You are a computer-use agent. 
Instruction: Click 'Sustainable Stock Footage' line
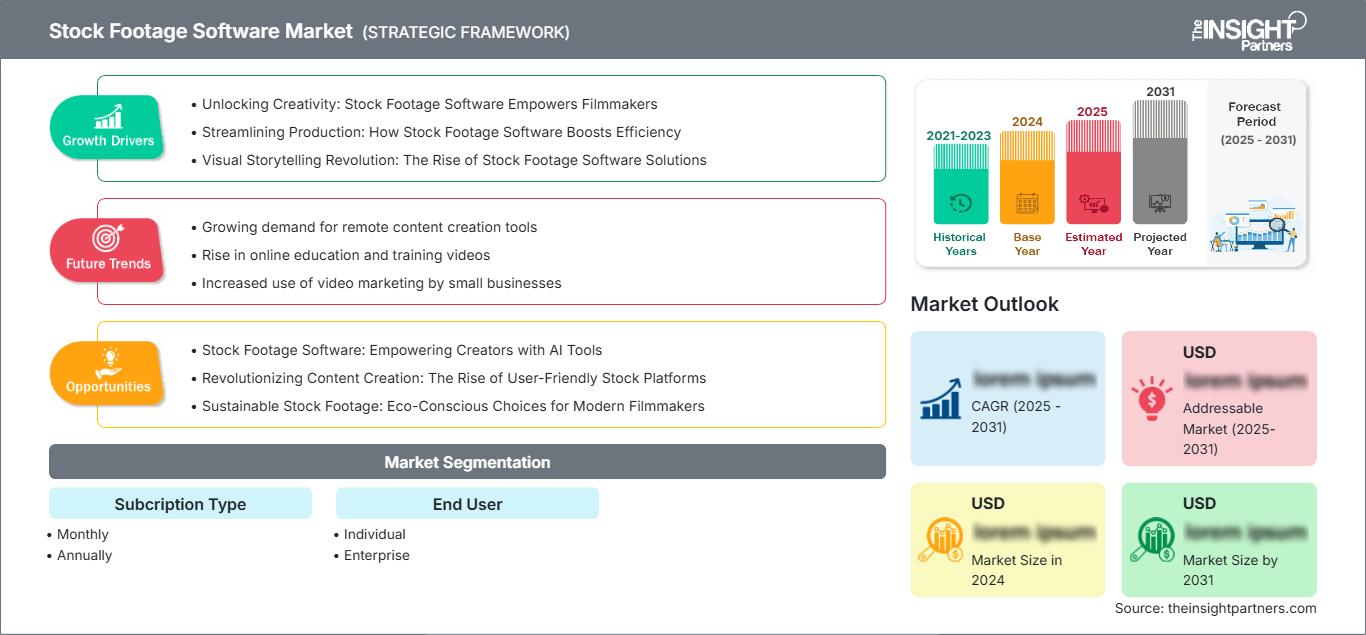(453, 406)
